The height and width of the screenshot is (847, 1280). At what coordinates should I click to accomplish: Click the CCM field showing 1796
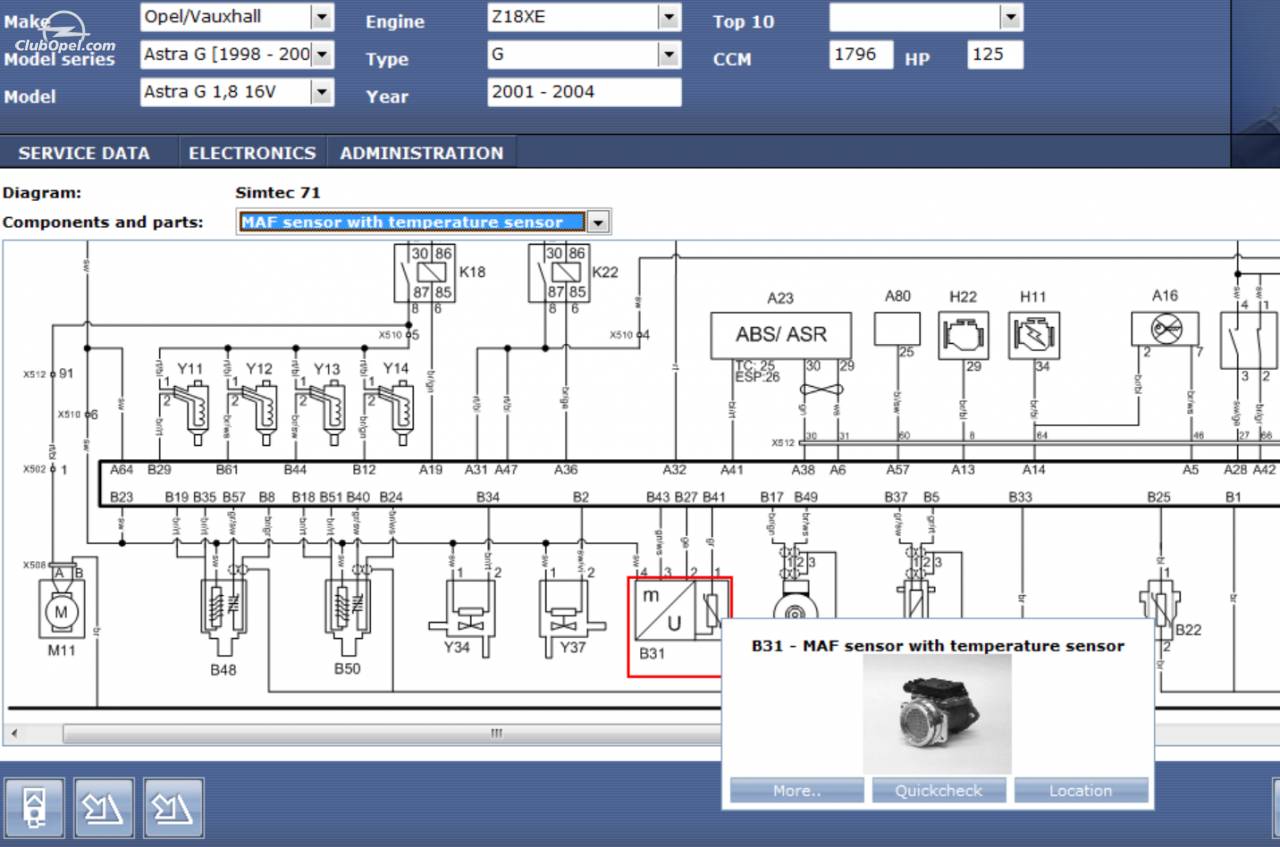(x=861, y=54)
